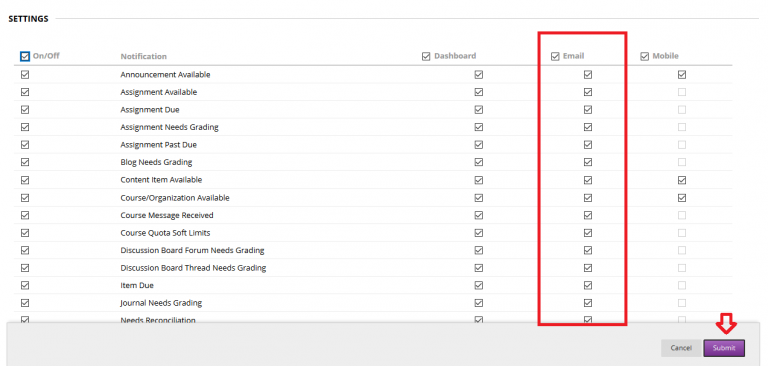Uncheck Email for Course Message Received
Viewport: 768px width, 366px height.
(588, 216)
